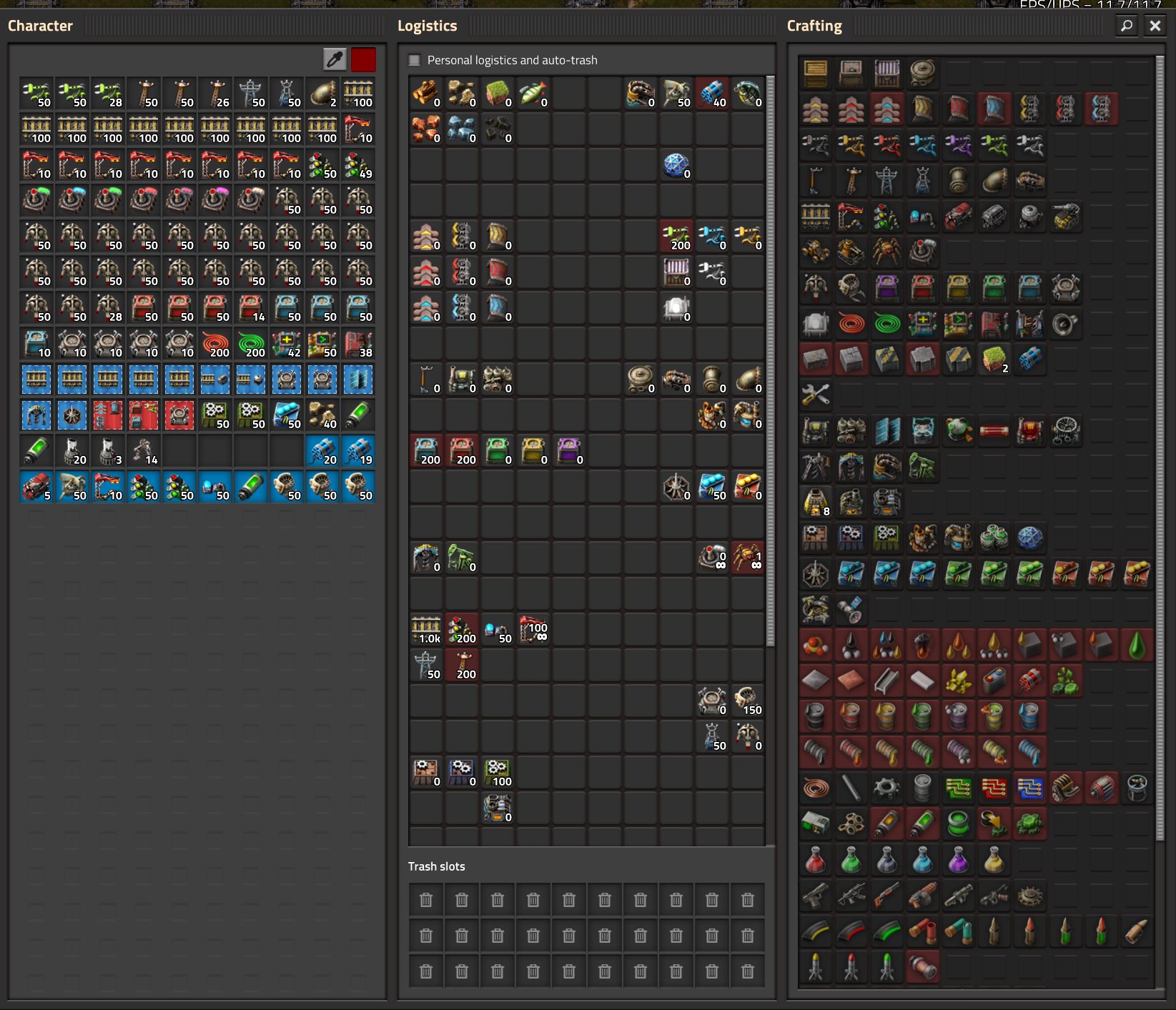1176x1010 pixels.
Task: Edit train stop request of 100 in Logistics
Action: (x=534, y=630)
